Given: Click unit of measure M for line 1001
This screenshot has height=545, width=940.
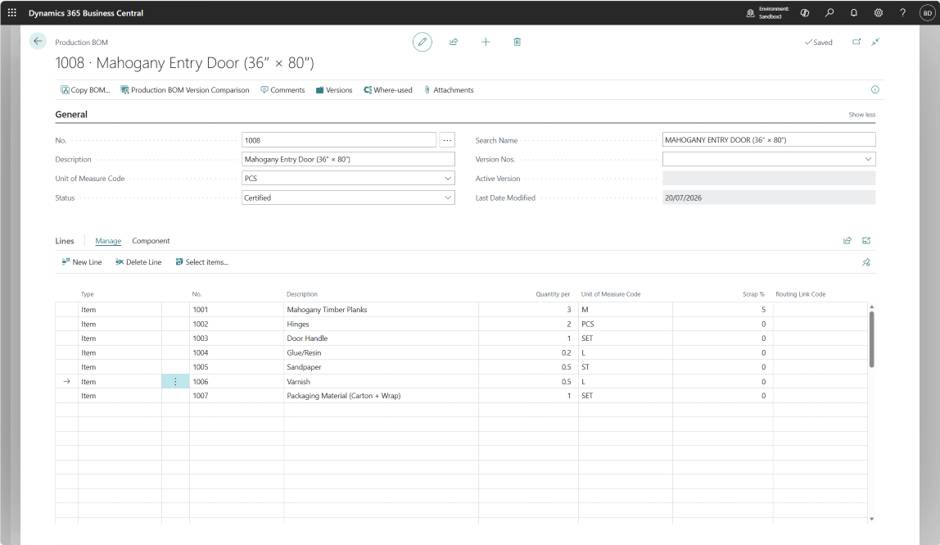Looking at the screenshot, I should [x=625, y=310].
